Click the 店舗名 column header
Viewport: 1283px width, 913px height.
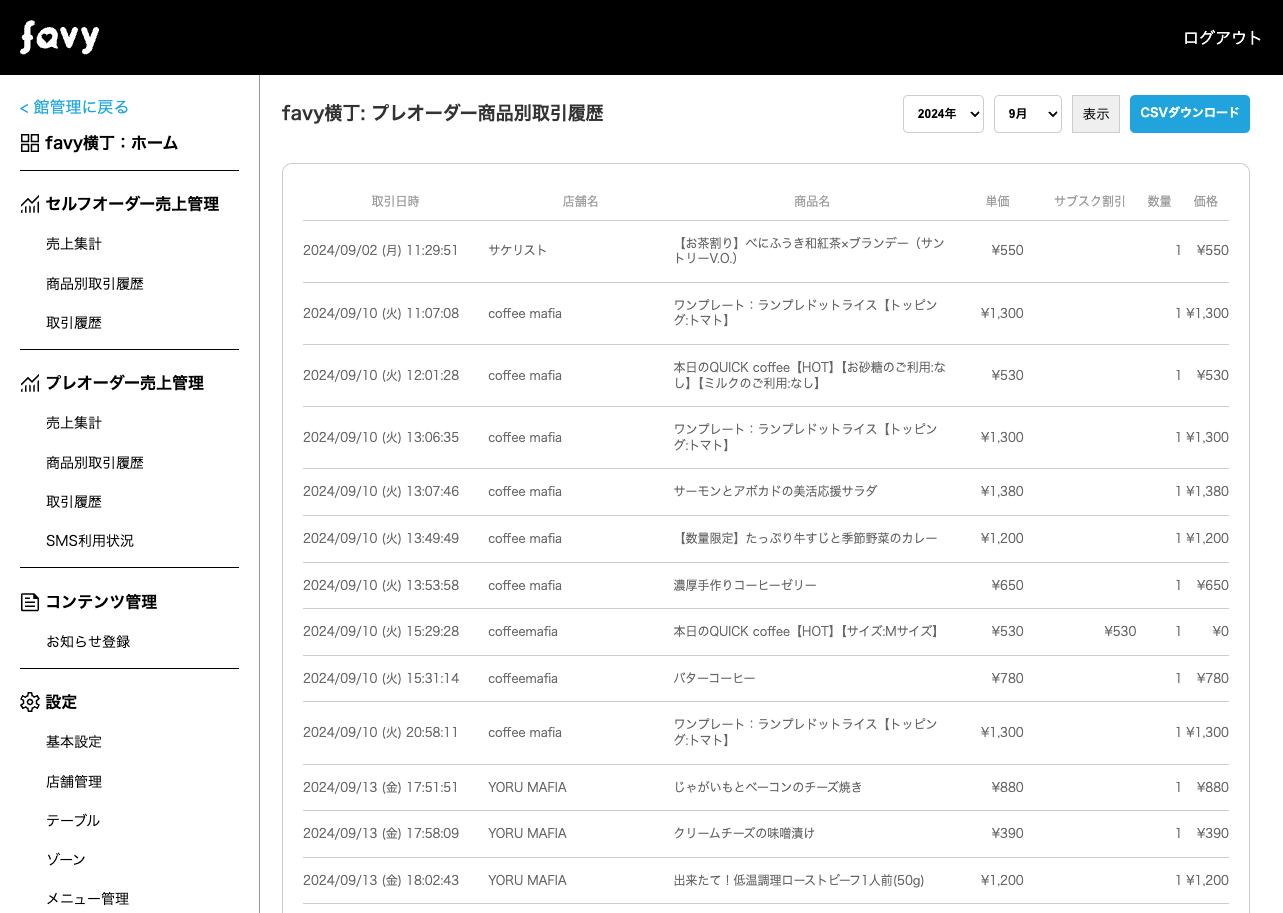coord(581,201)
